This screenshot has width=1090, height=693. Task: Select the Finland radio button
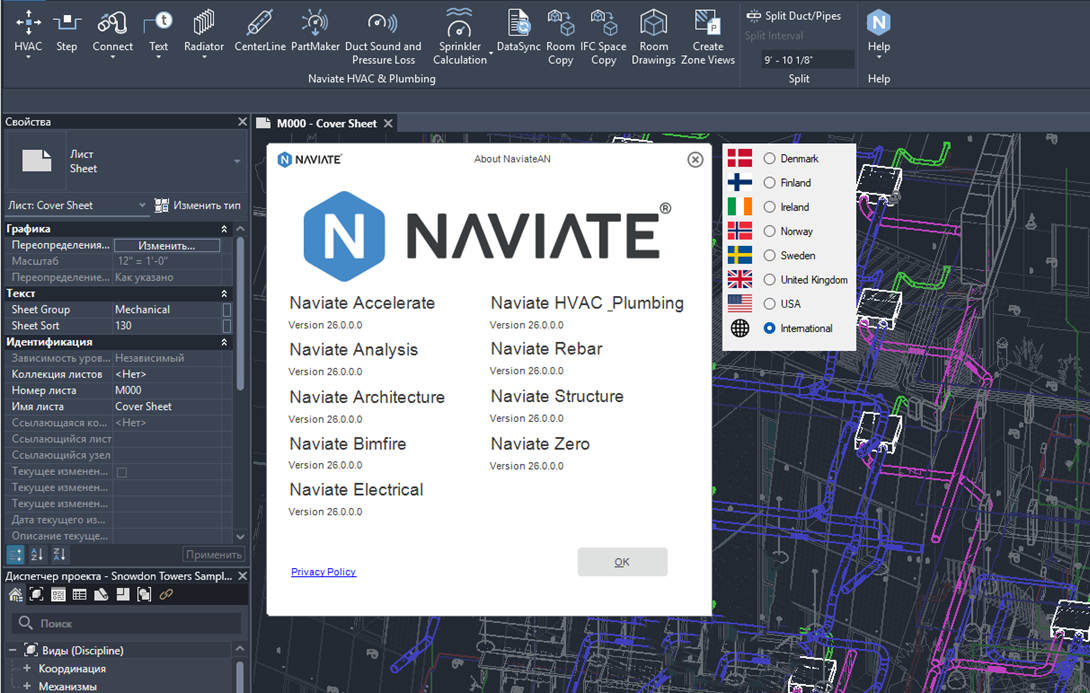coord(770,183)
